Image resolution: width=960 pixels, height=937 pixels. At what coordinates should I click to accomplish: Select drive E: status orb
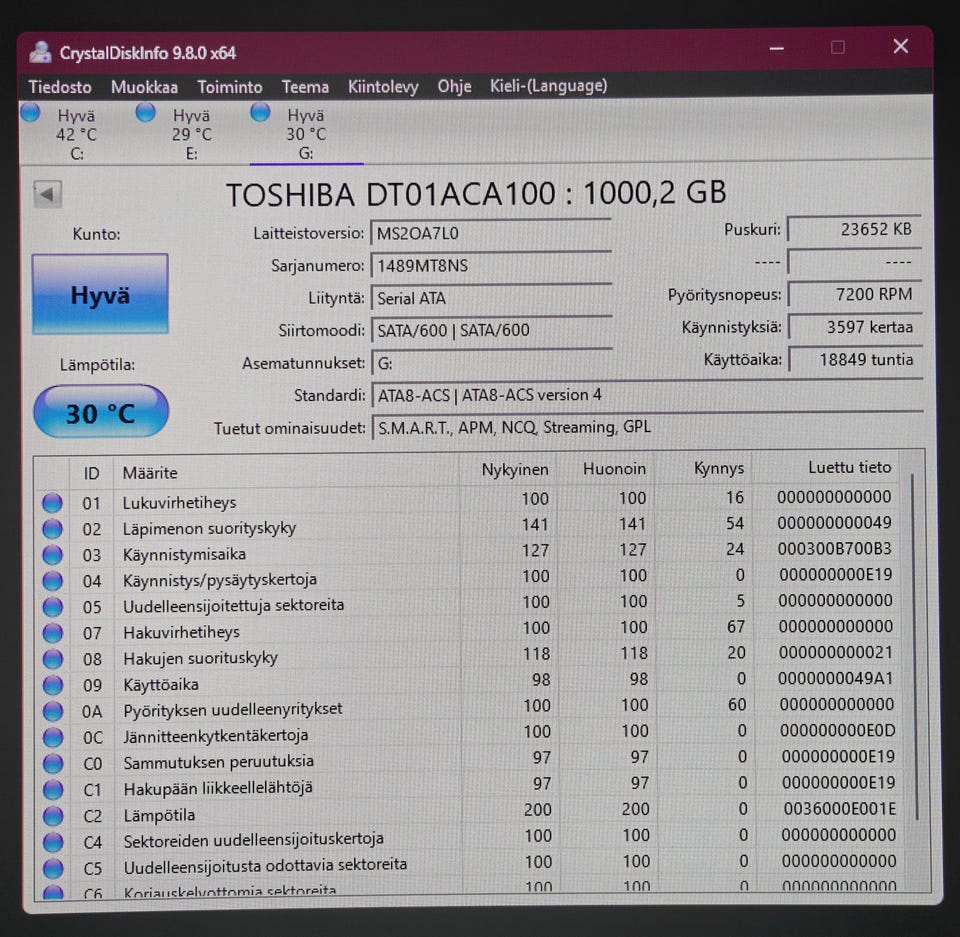[146, 112]
